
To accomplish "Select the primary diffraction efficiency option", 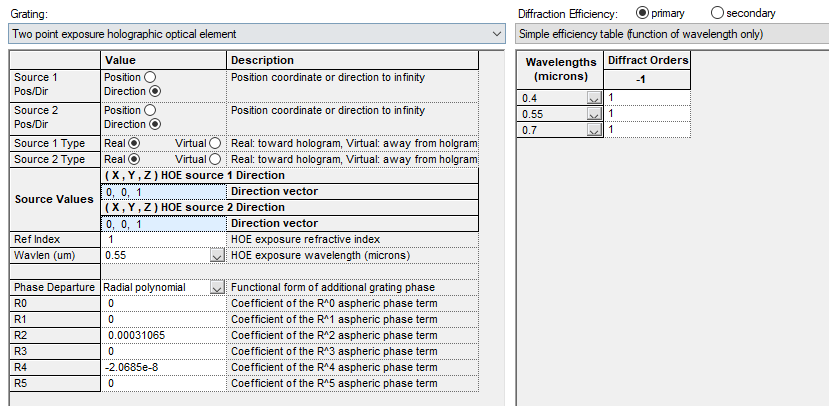I will pos(642,13).
